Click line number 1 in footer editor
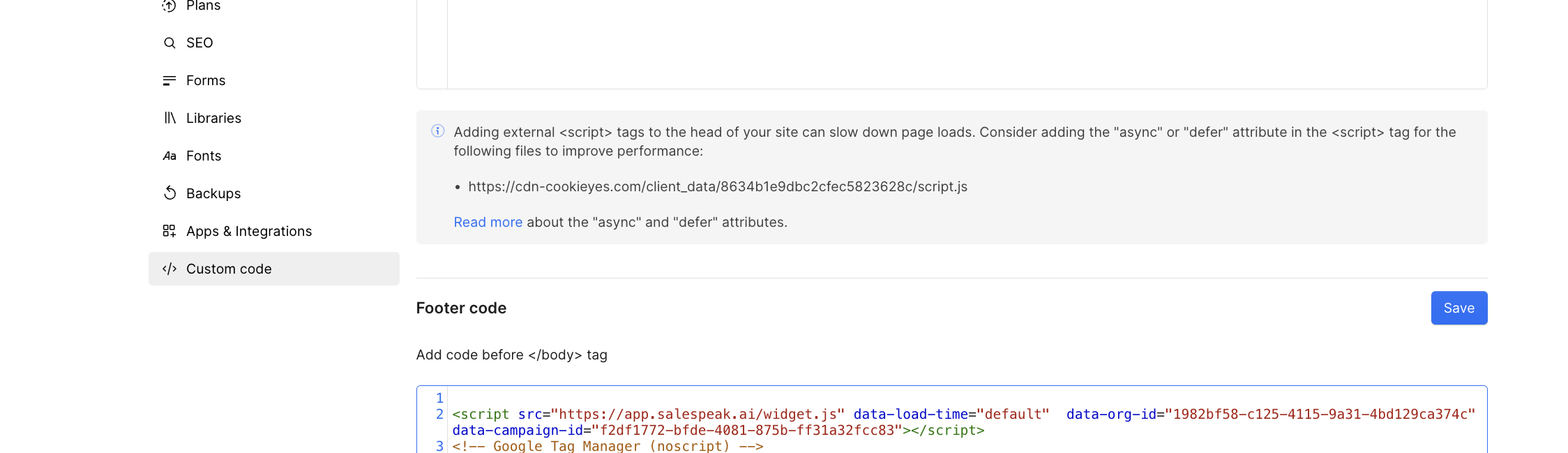This screenshot has height=453, width=1568. pyautogui.click(x=439, y=399)
